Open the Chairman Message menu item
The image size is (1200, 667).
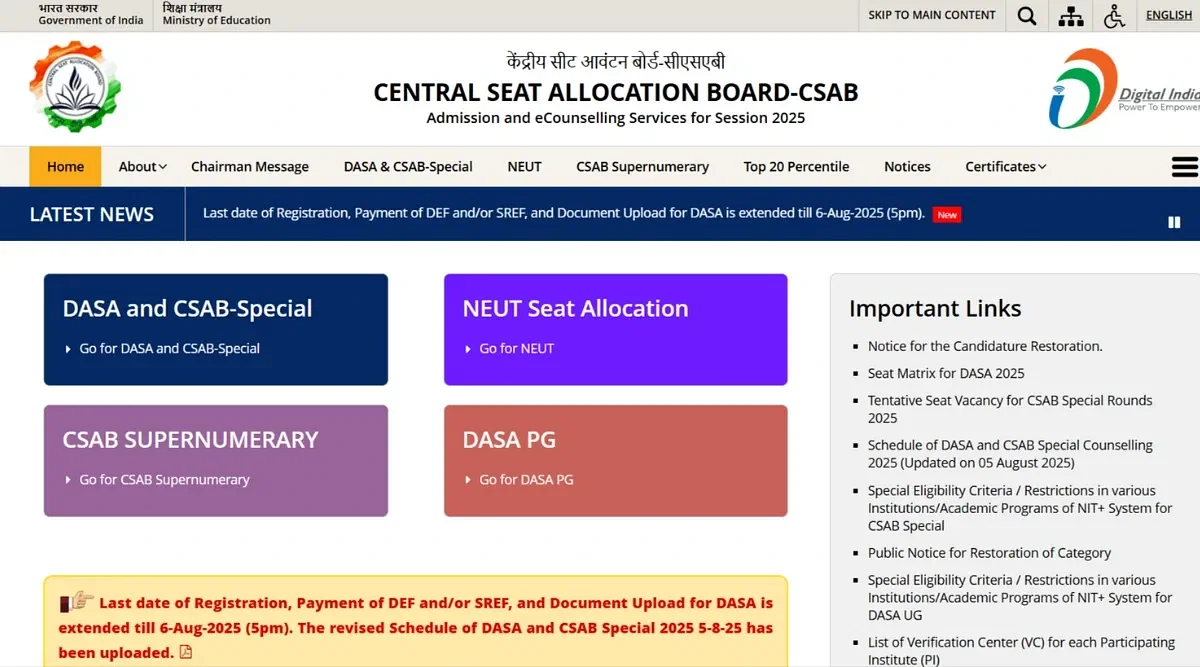click(250, 167)
